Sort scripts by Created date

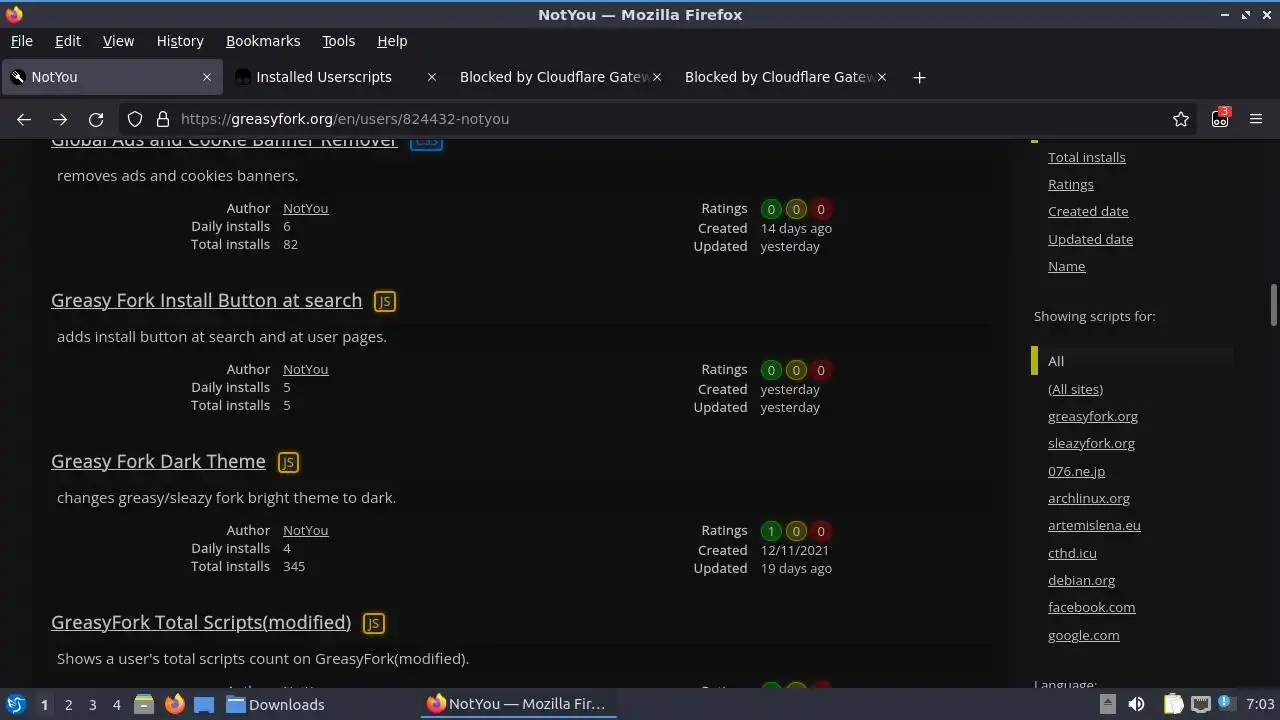pyautogui.click(x=1088, y=211)
